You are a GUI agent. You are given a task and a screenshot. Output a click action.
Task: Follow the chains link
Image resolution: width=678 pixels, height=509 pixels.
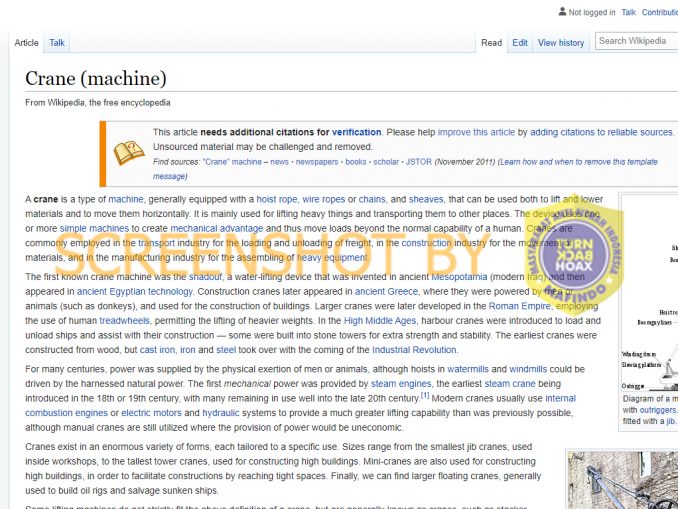tap(372, 199)
